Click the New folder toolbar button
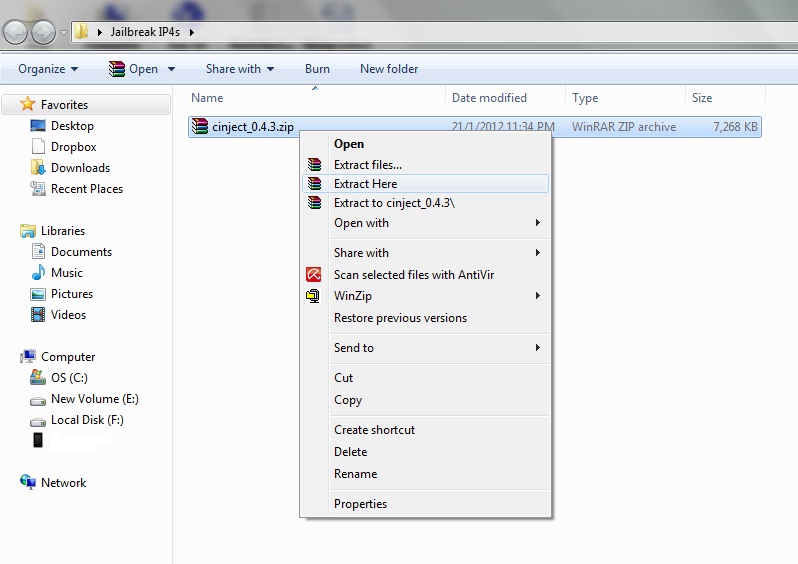Viewport: 798px width, 564px height. (x=389, y=69)
